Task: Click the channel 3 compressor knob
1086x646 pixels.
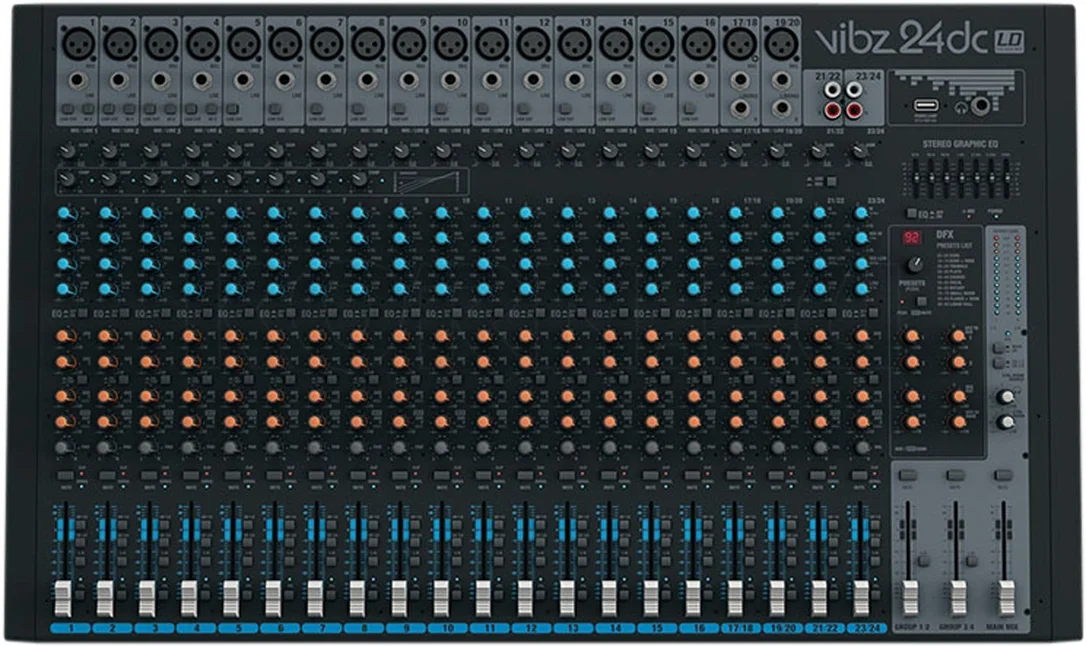Action: pos(150,179)
